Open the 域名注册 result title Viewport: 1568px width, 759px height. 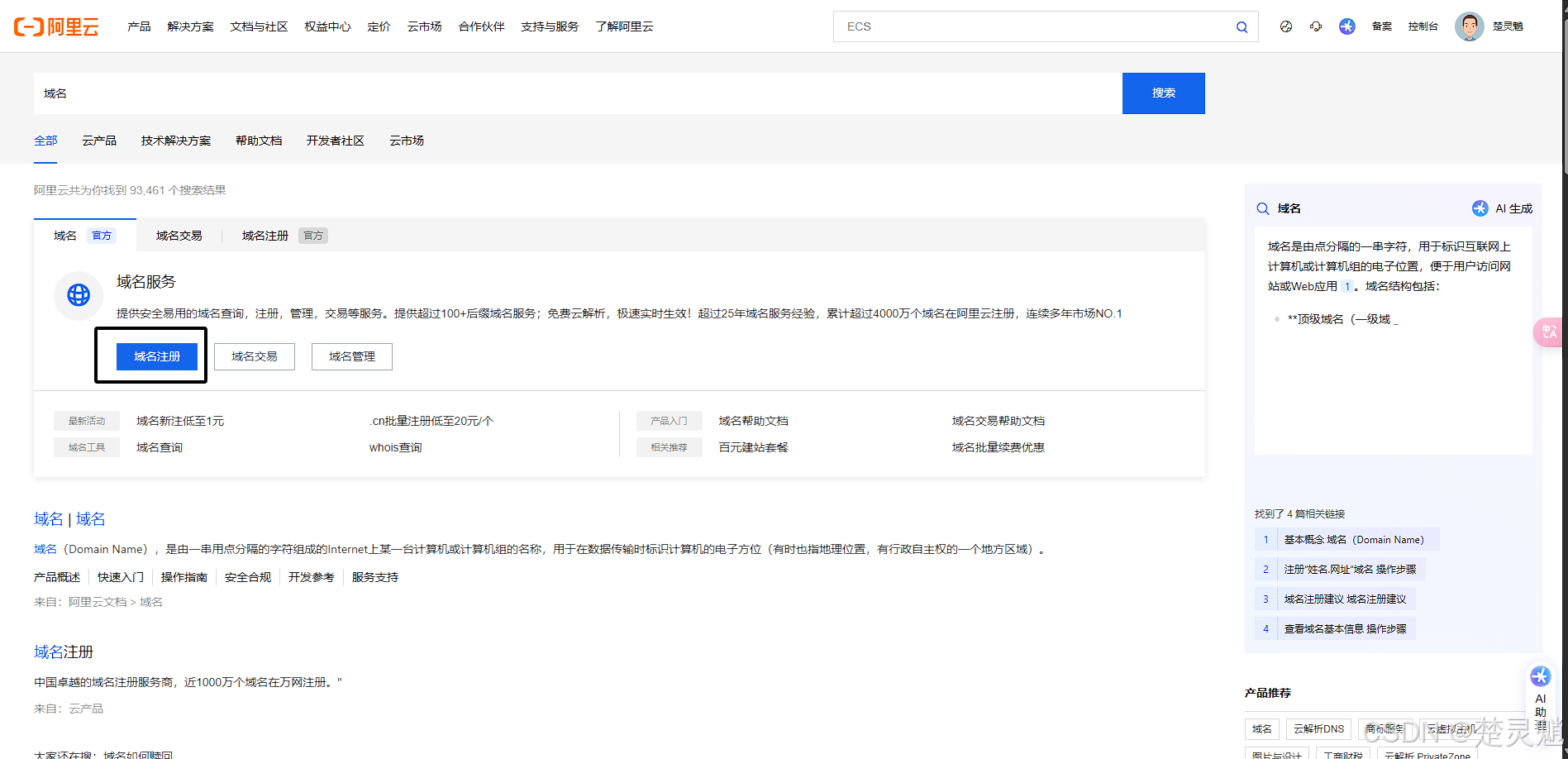click(x=64, y=652)
